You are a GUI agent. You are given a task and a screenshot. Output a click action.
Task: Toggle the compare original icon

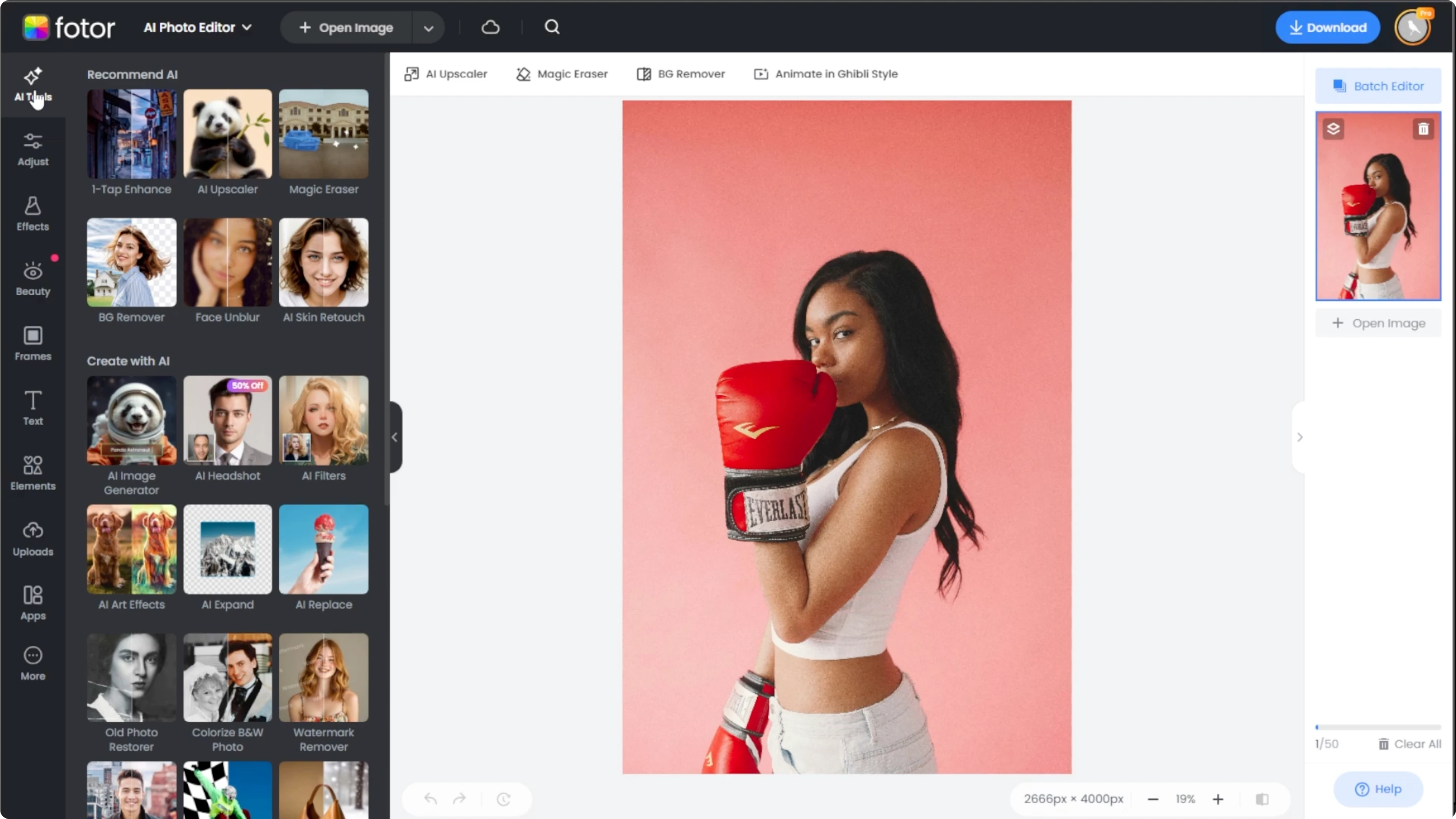(x=1262, y=799)
